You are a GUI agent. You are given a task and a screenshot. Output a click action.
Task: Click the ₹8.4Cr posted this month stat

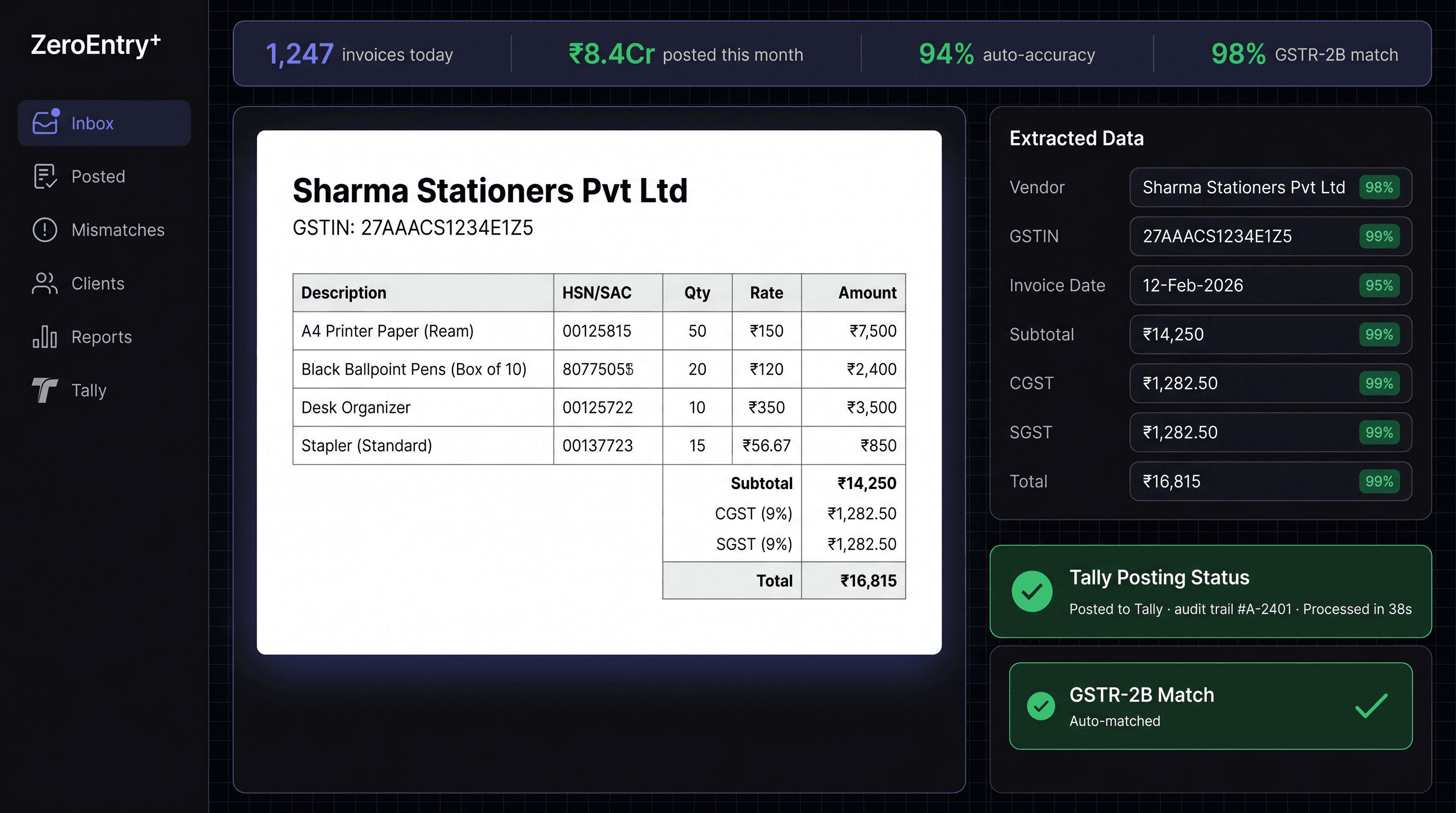[x=685, y=55]
